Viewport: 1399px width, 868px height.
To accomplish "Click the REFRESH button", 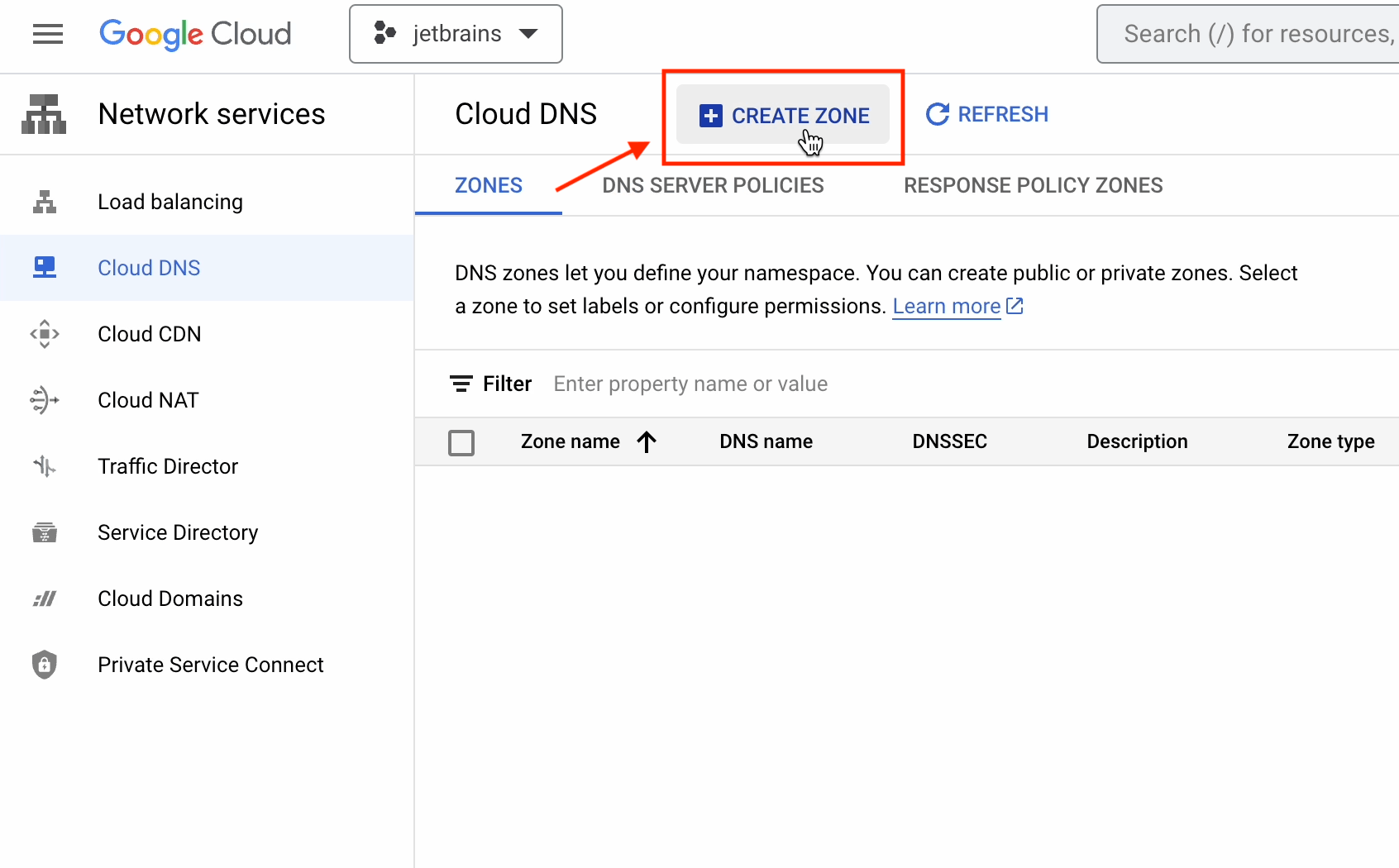I will [x=986, y=114].
